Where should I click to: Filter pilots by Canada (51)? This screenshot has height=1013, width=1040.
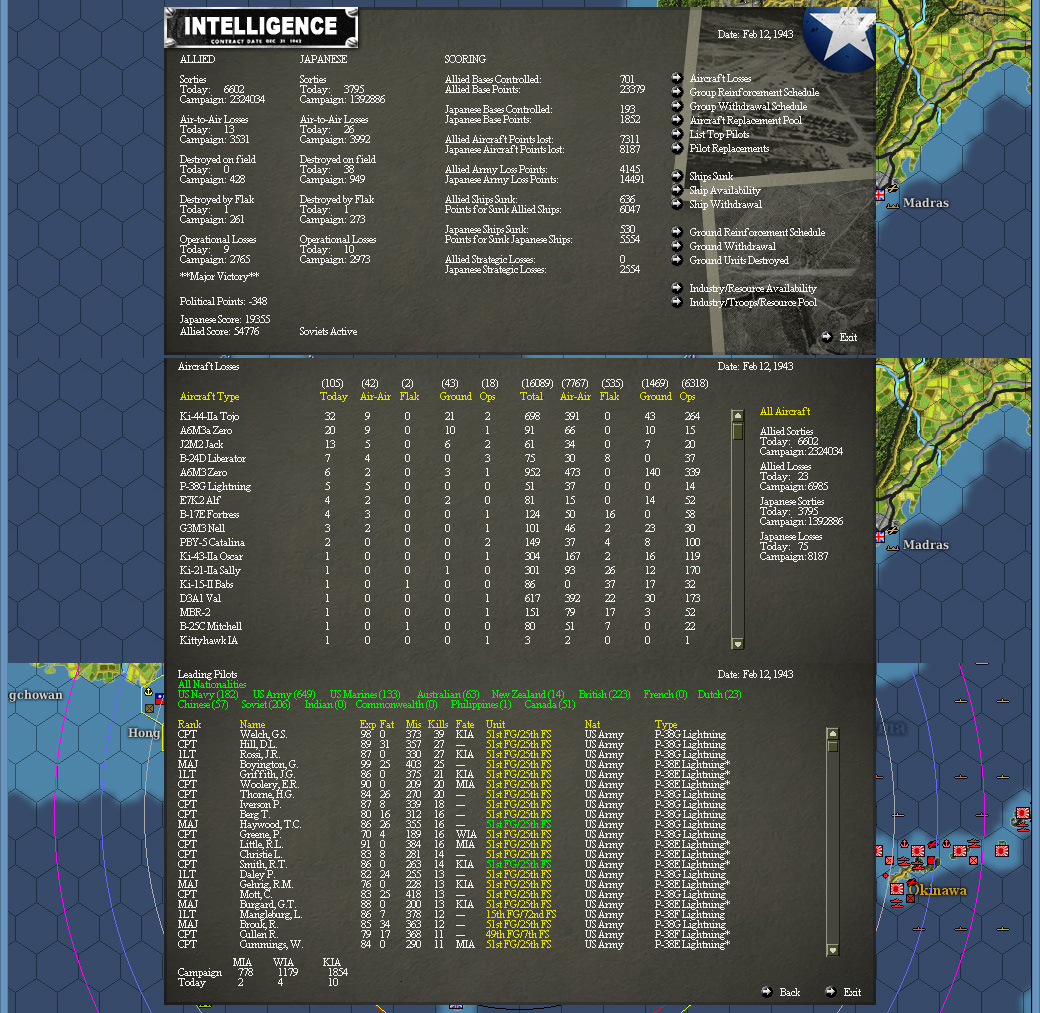[x=550, y=704]
